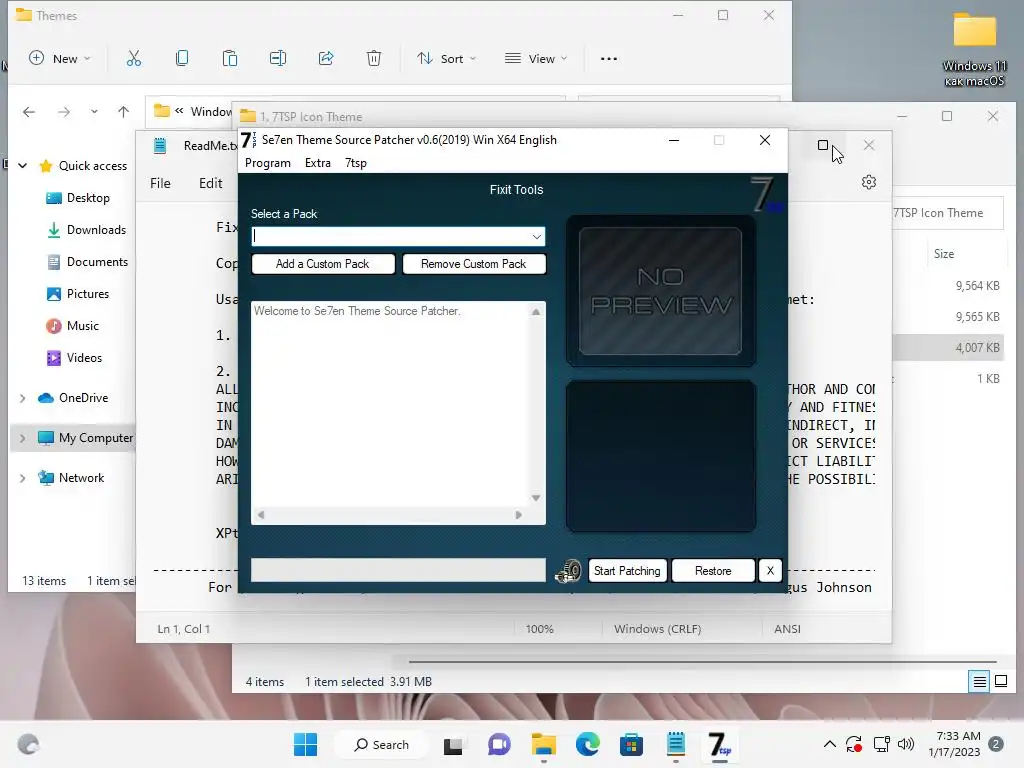Click the New button in Themes Explorer
The image size is (1024, 768).
tap(59, 59)
